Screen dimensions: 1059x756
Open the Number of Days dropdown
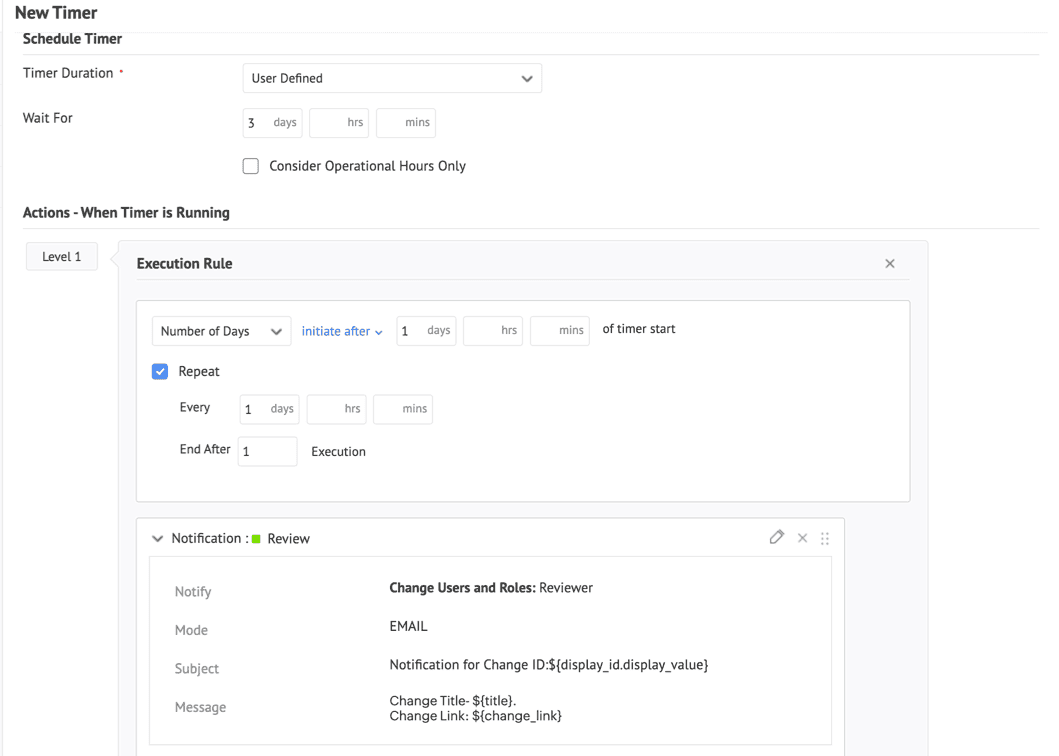221,331
